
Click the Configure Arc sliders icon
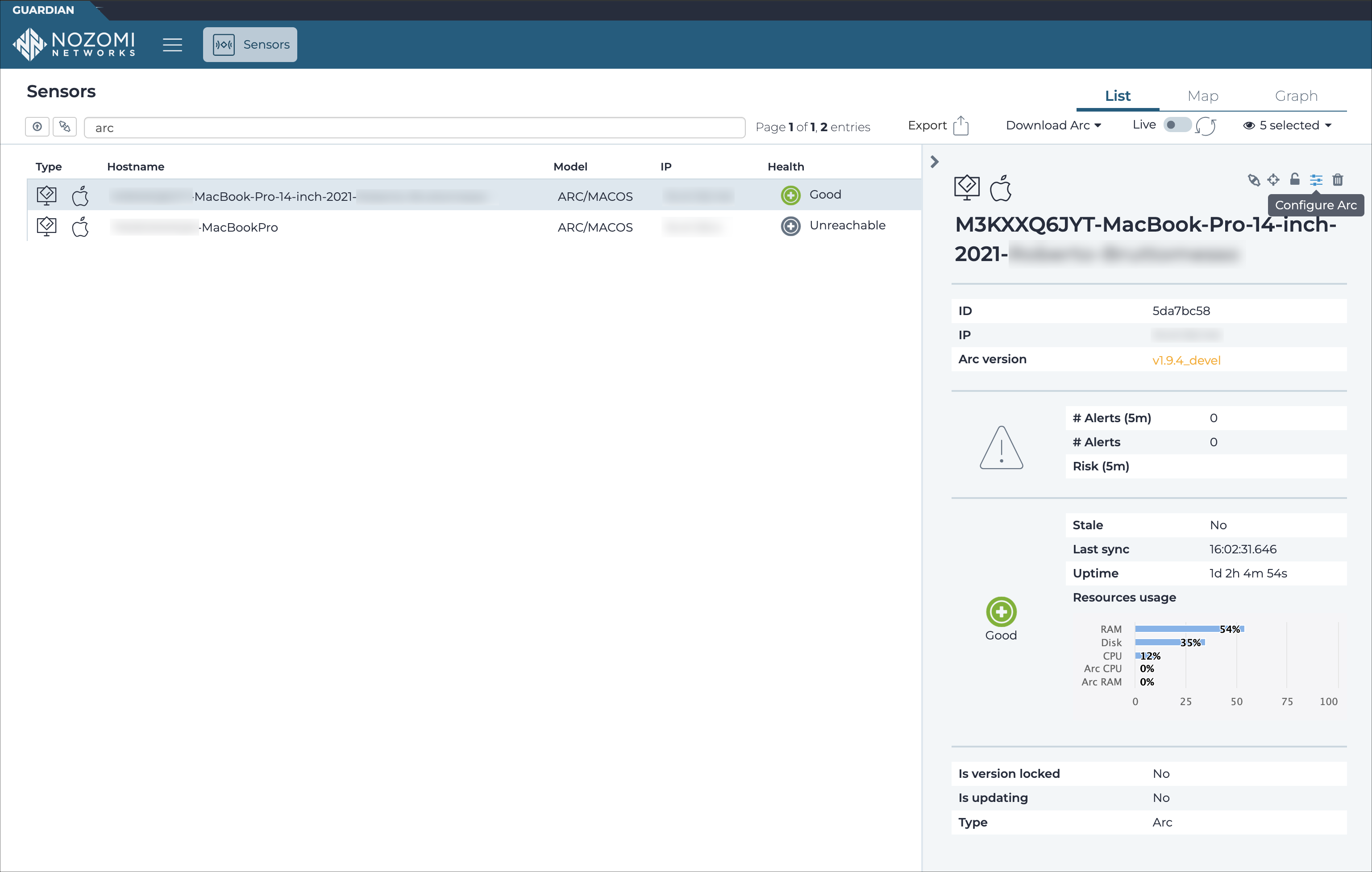(1316, 180)
